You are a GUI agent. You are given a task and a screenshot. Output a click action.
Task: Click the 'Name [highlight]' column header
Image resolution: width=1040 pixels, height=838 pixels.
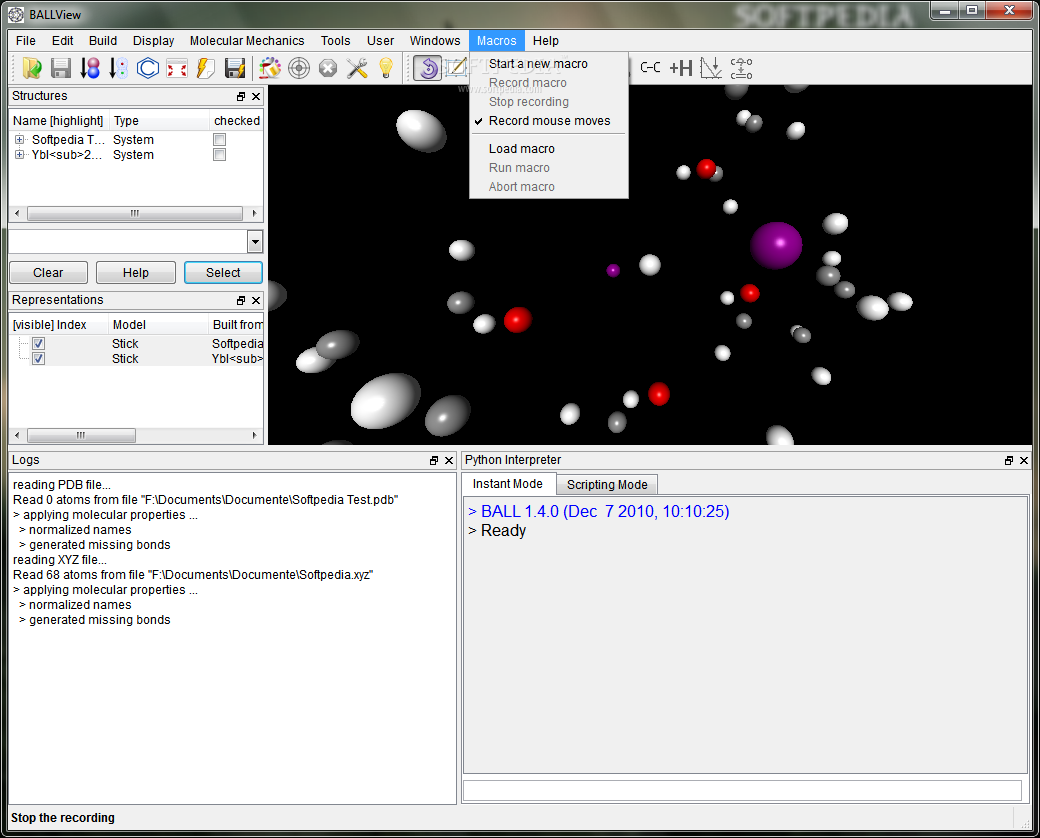(x=58, y=121)
